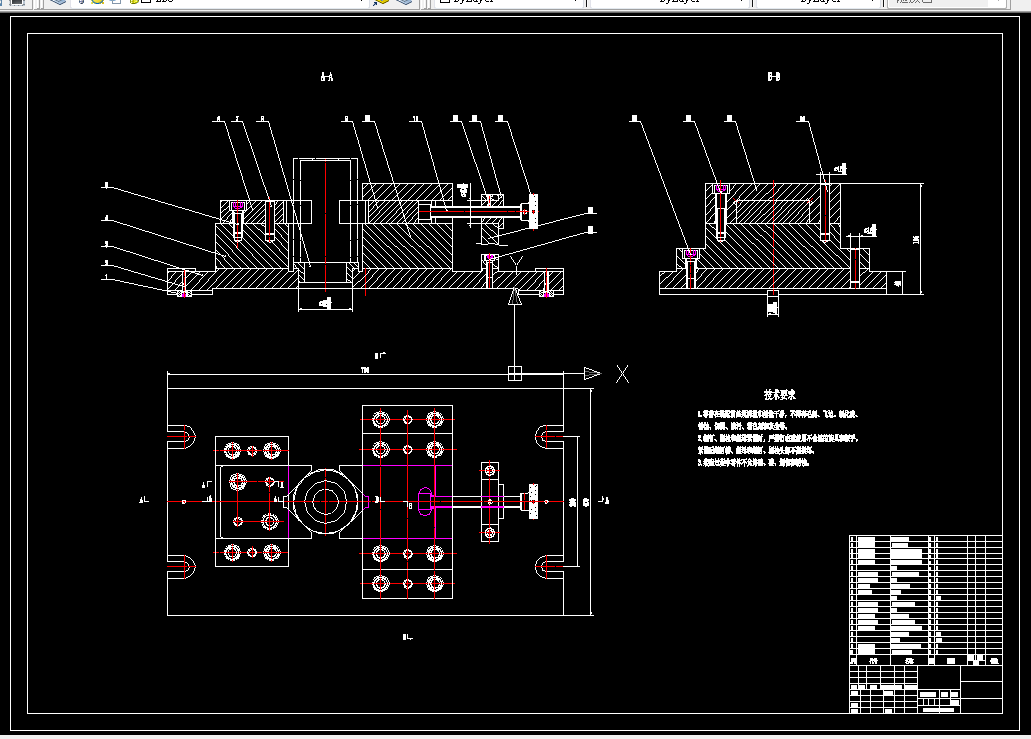Select part balloon number 6 in A-A view

[x=218, y=119]
